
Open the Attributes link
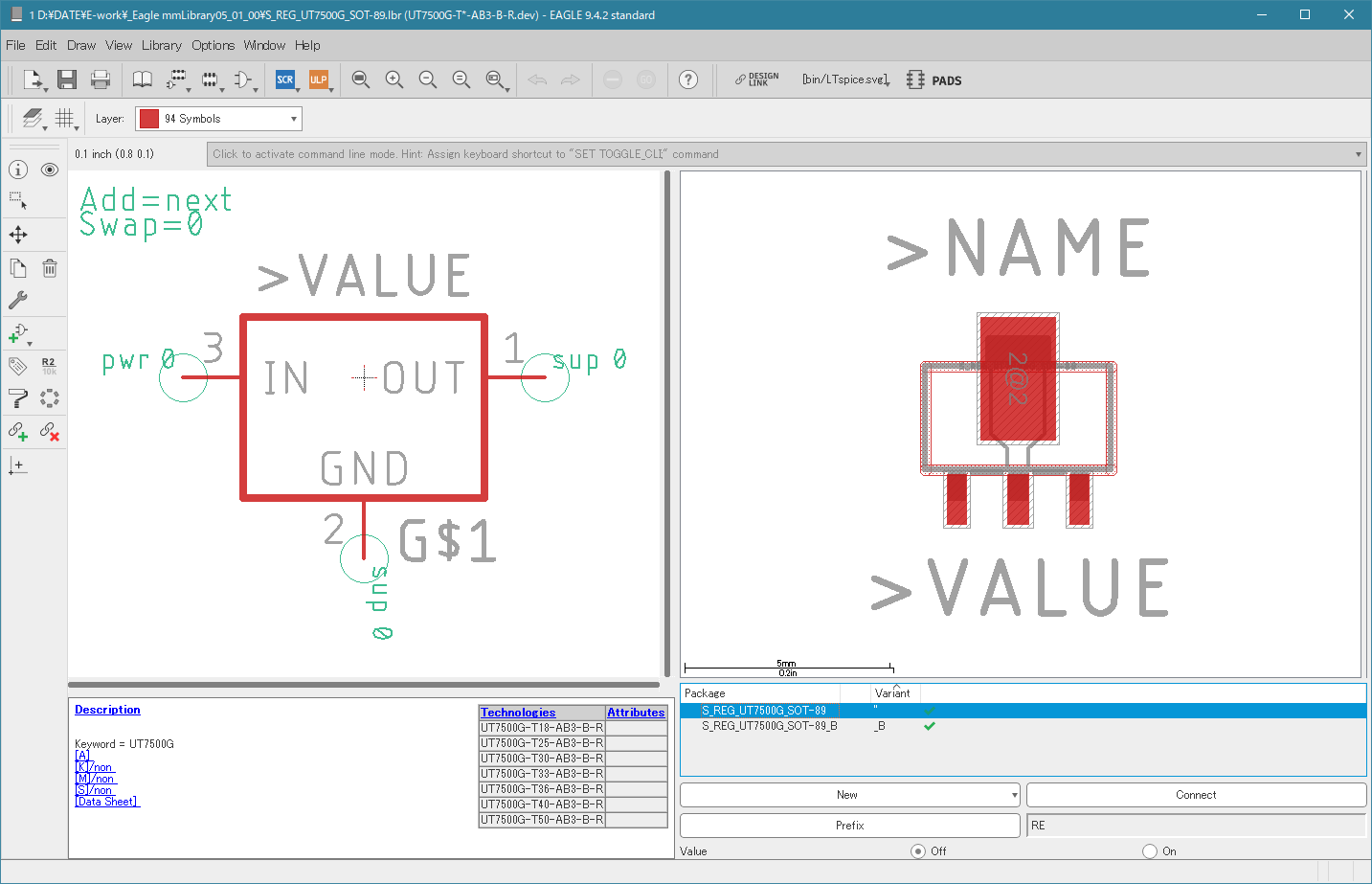[x=636, y=713]
